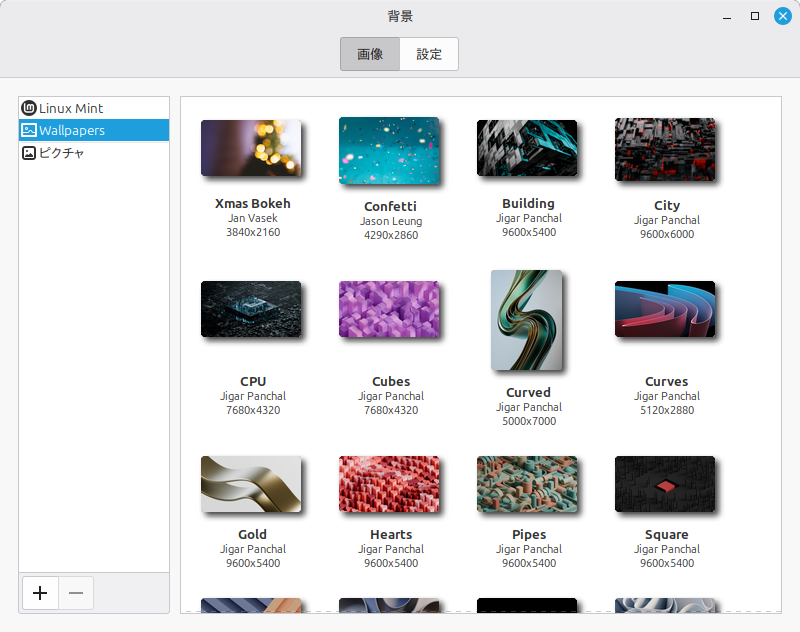This screenshot has height=632, width=800.
Task: Click the Wallpapers folder icon in sidebar
Action: (29, 130)
